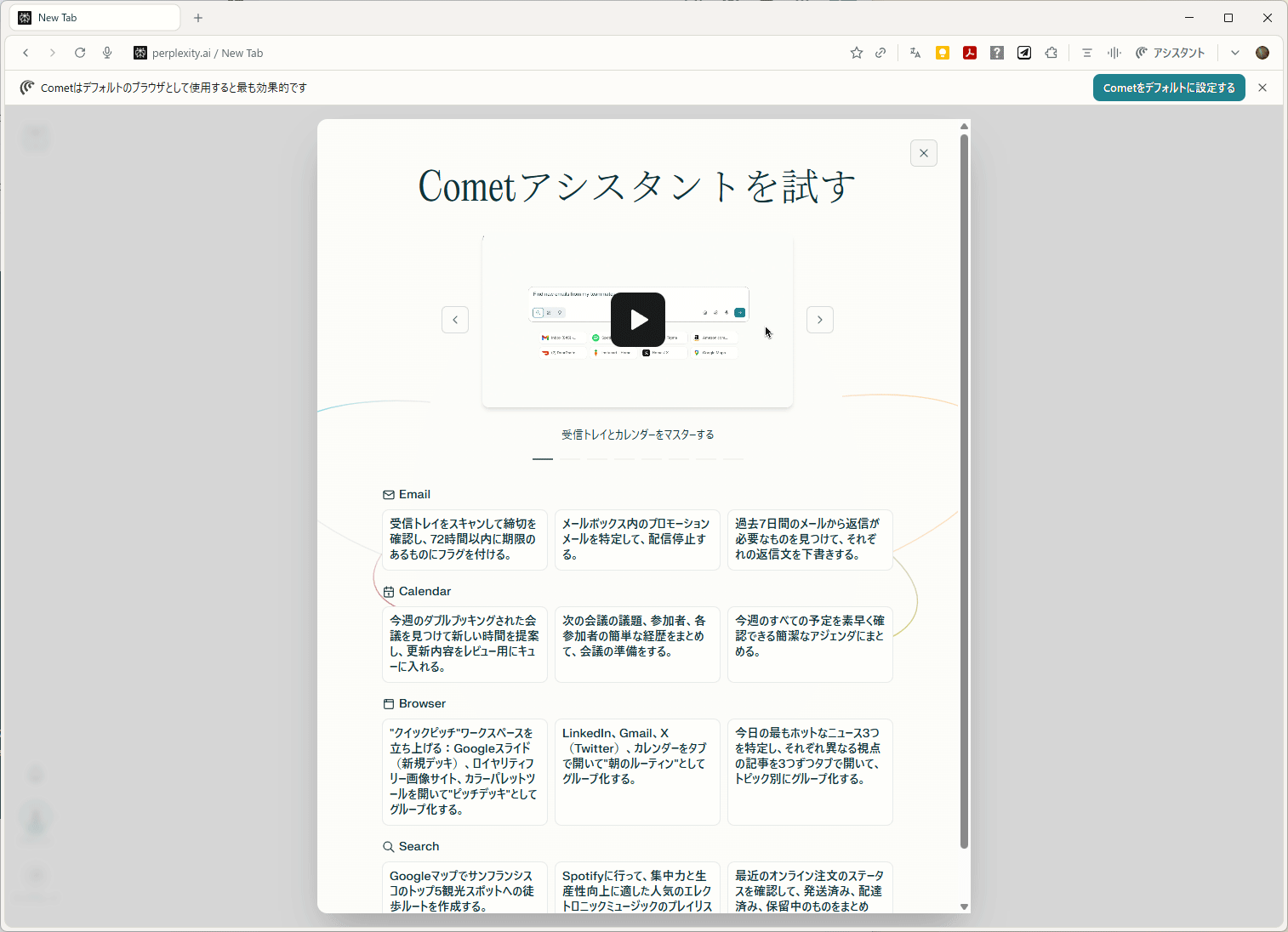Click the perplexity.ai site icon in address bar
This screenshot has width=1288, height=932.
pyautogui.click(x=140, y=53)
